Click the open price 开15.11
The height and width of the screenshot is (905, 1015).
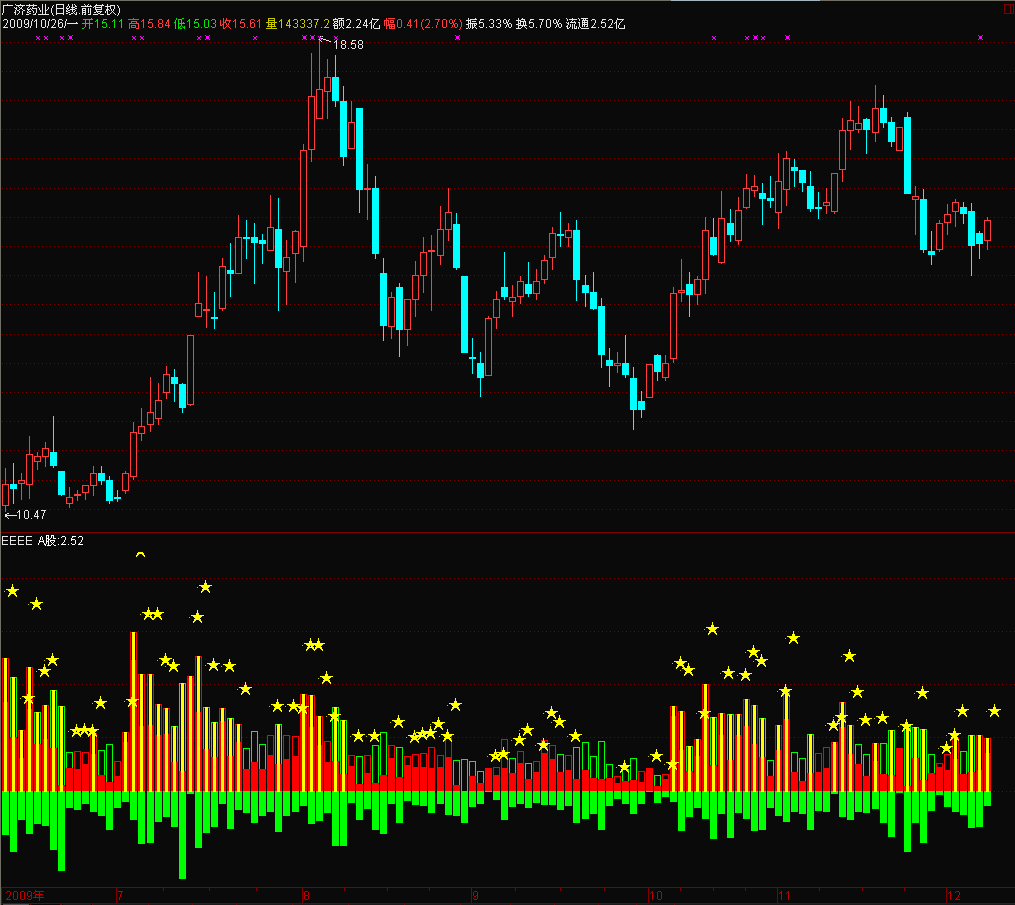103,24
